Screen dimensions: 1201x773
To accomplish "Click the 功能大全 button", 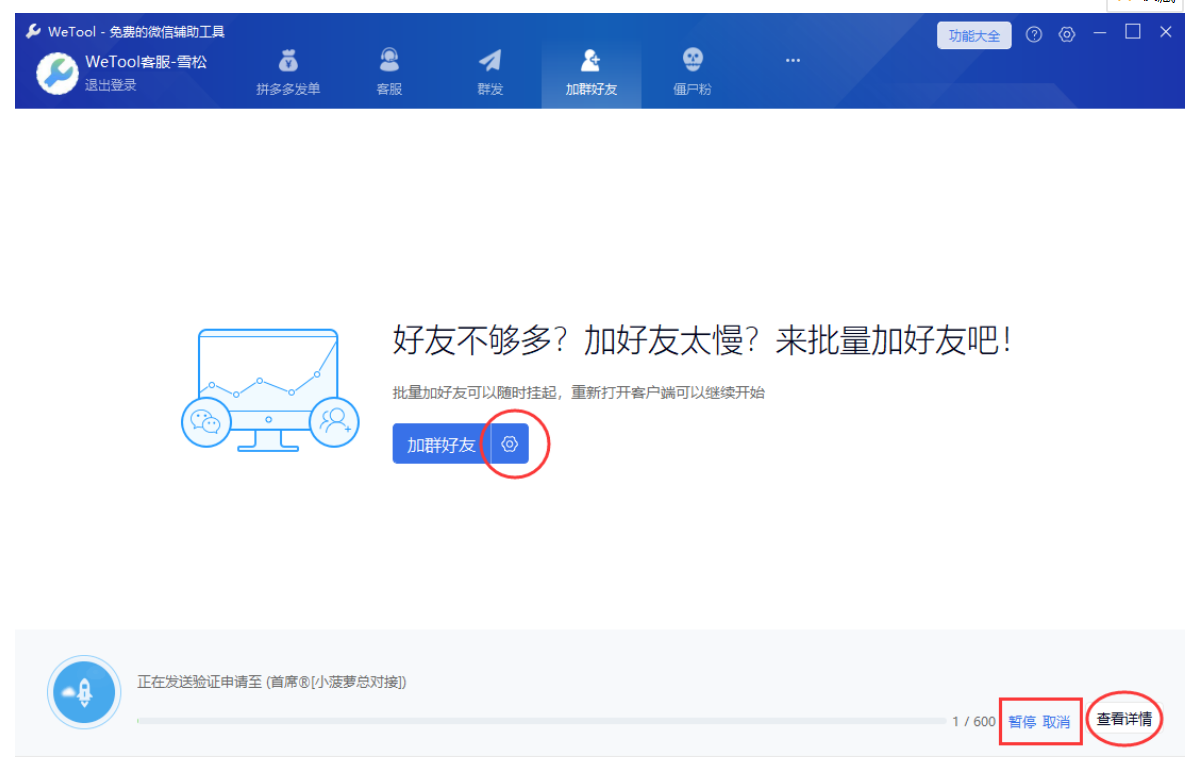I will 974,36.
